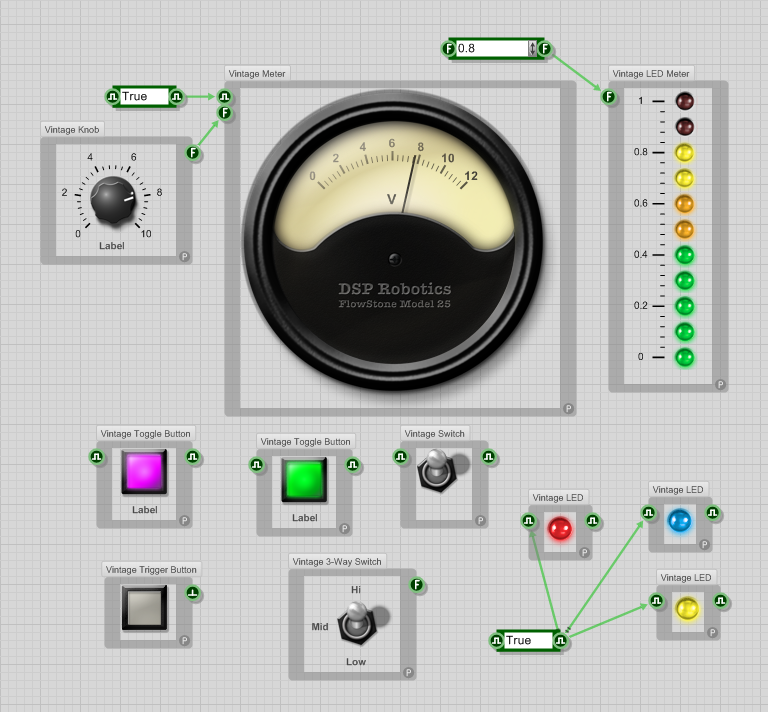Click the red Vintage LED
This screenshot has height=712, width=768.
click(x=559, y=528)
